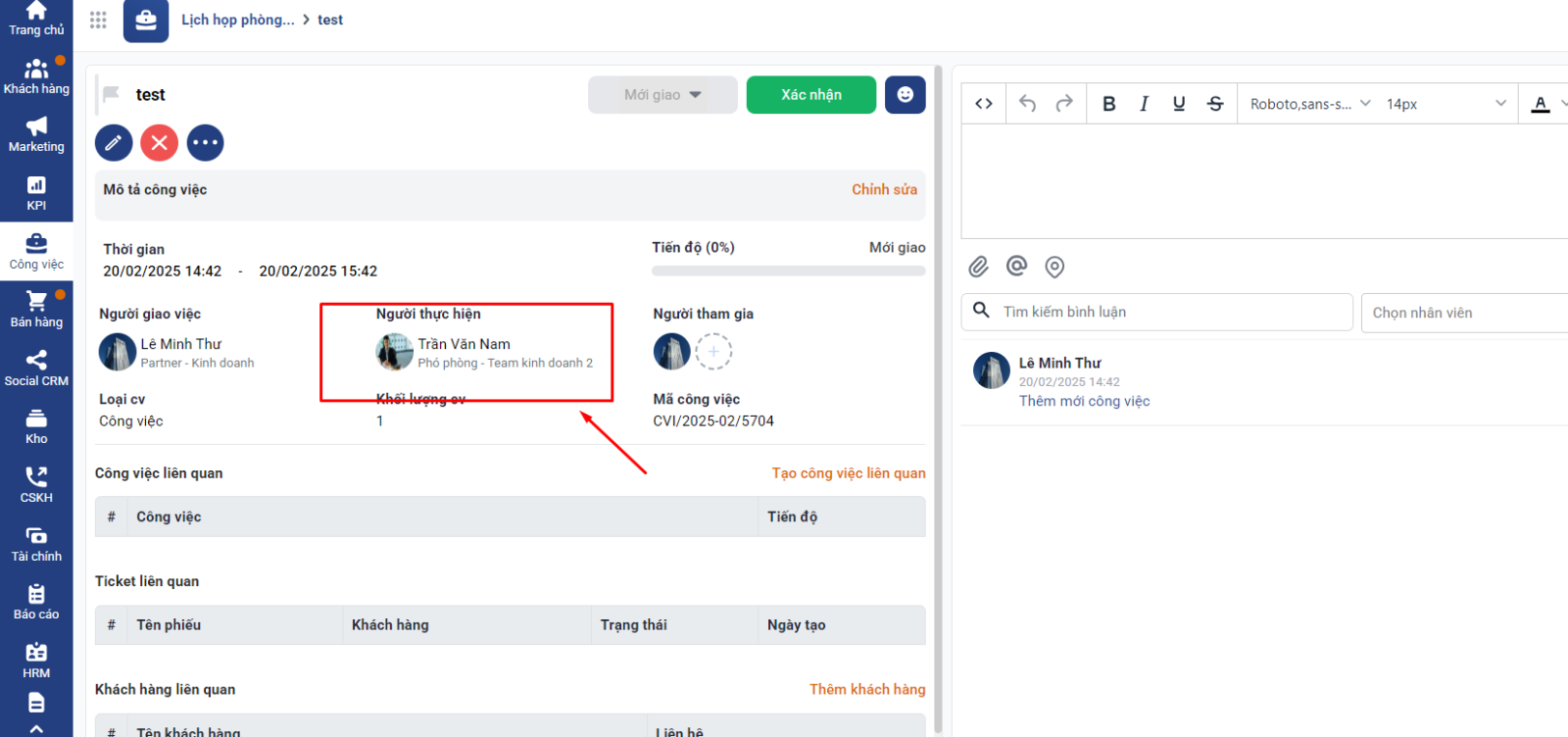Open the apps grid launcher icon

tap(98, 20)
